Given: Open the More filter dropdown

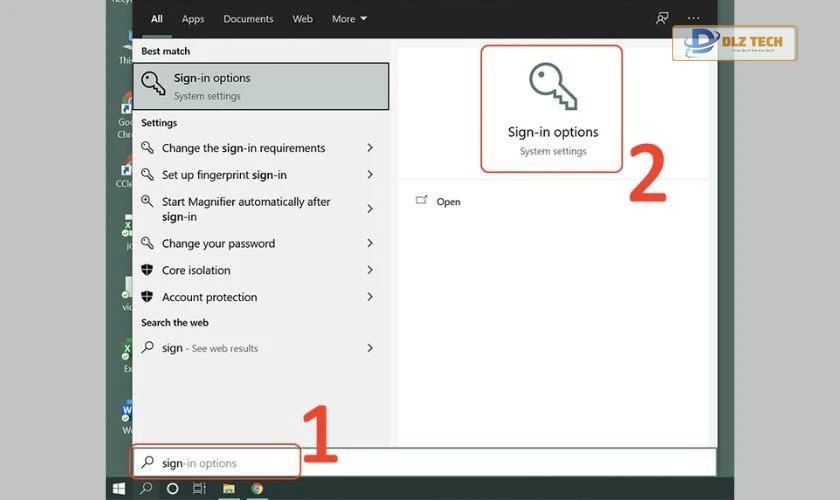Looking at the screenshot, I should point(349,19).
